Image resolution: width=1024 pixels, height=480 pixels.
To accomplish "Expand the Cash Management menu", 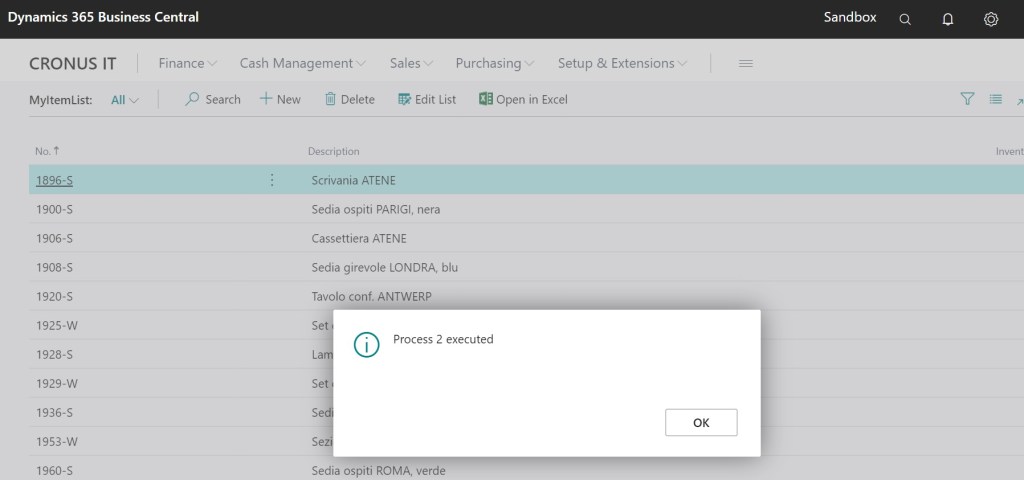I will coord(302,63).
